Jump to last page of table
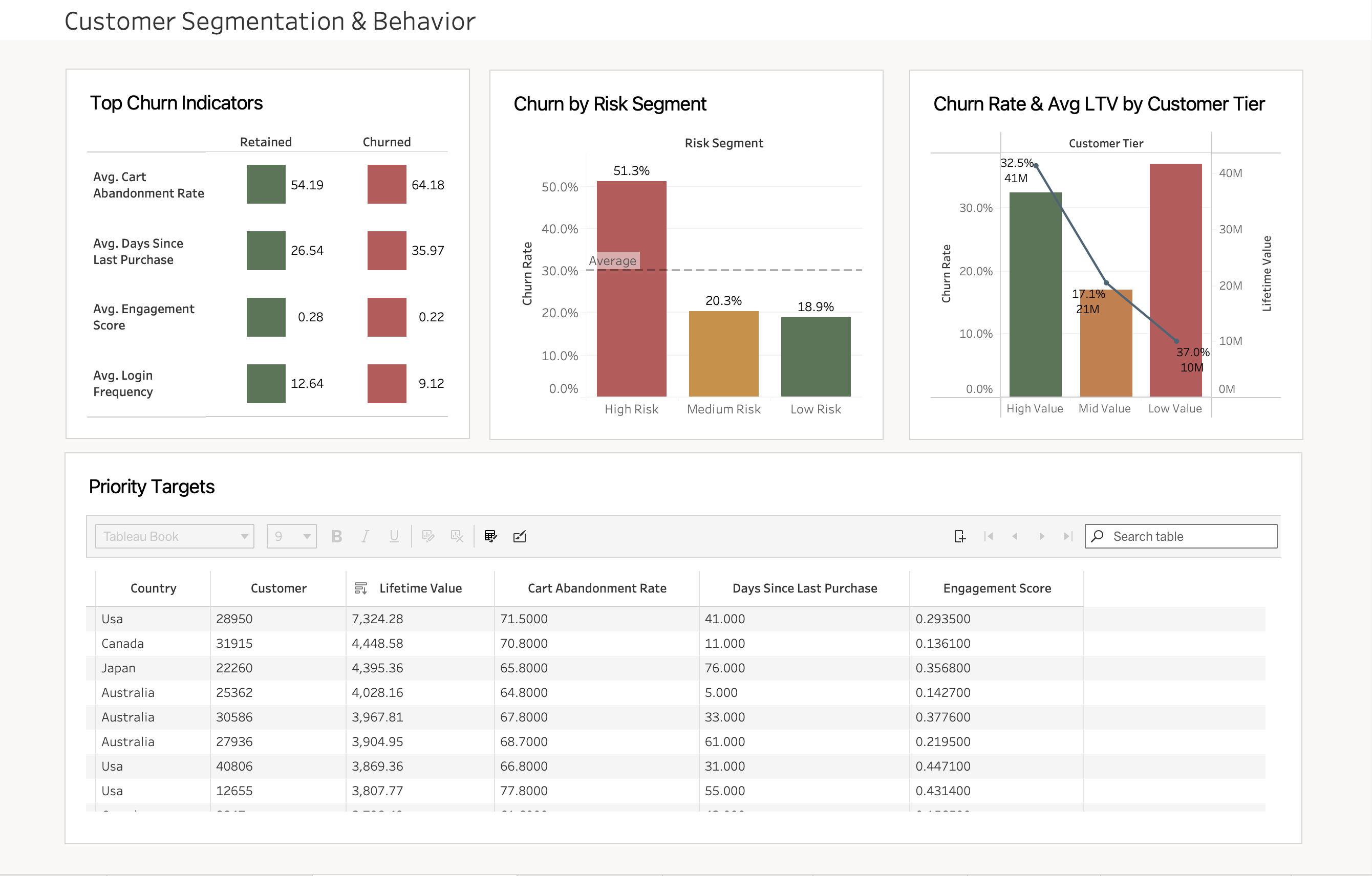Viewport: 1372px width, 876px height. pos(1068,536)
